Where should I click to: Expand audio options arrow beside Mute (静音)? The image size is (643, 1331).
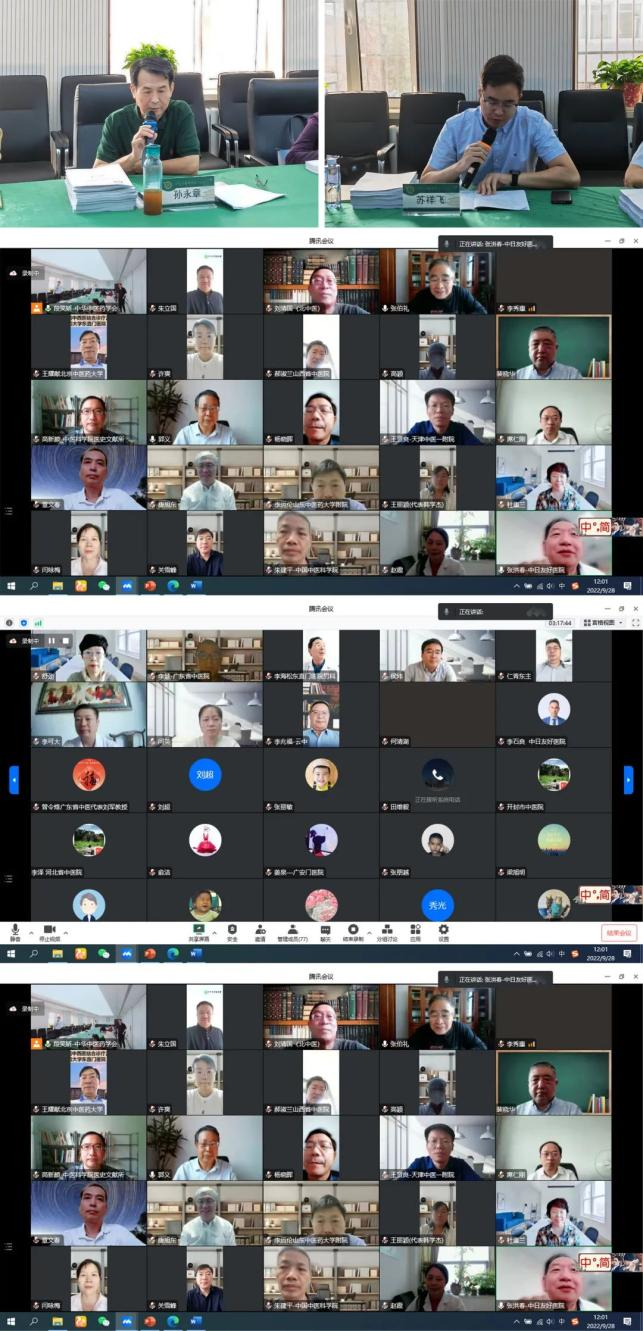(29, 930)
